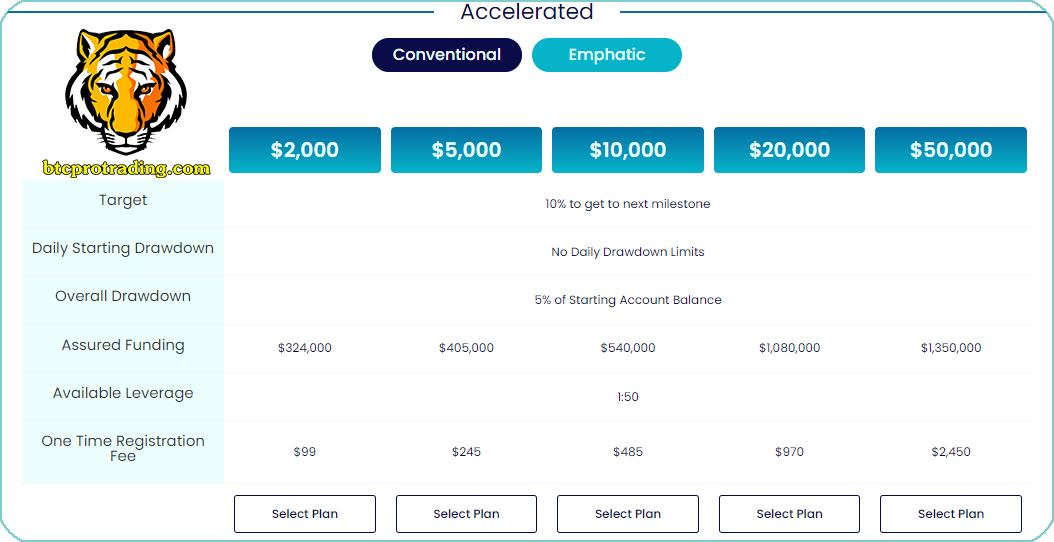Viewport: 1054px width, 542px height.
Task: Click the $1,350,000 assured funding value
Action: (951, 348)
